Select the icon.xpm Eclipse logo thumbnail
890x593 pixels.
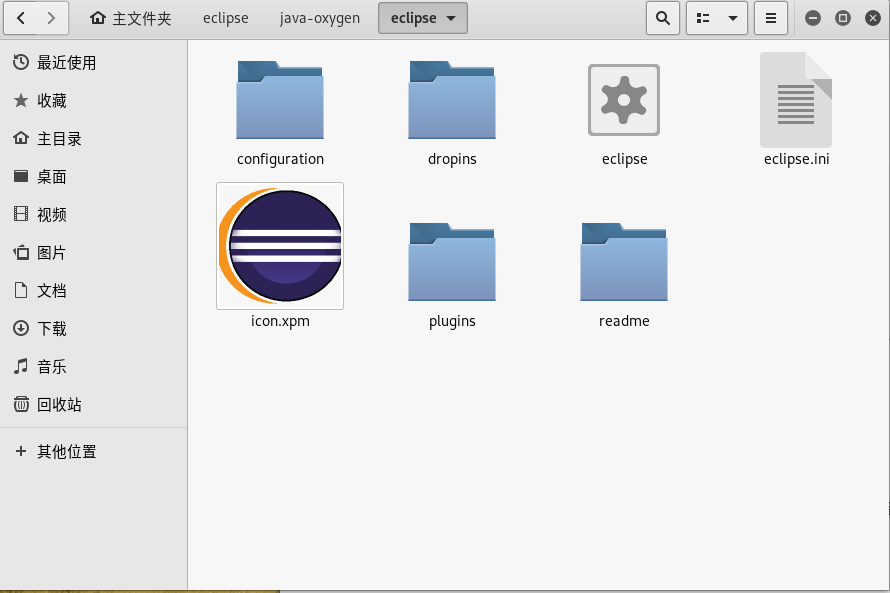point(280,246)
